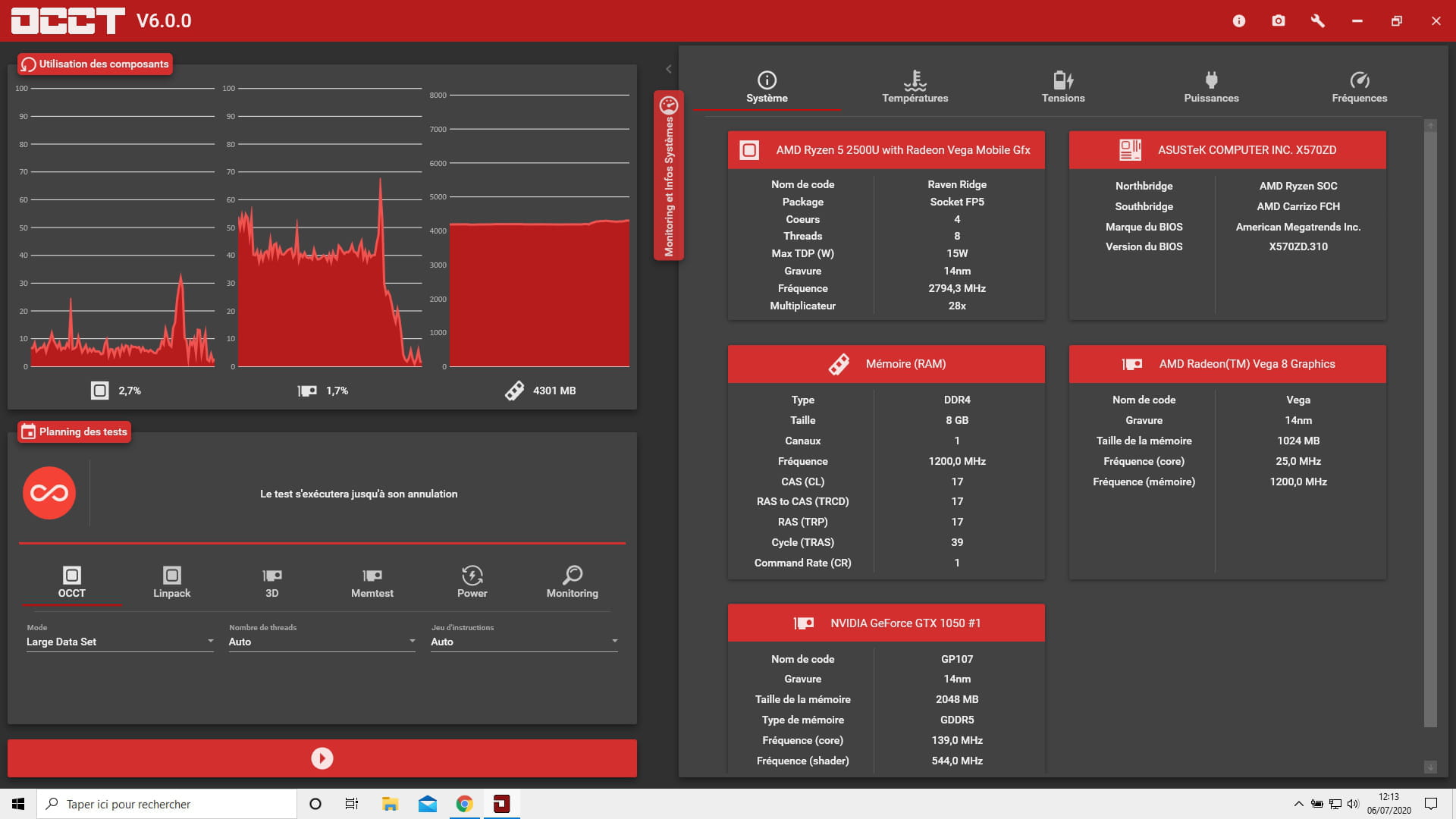Click the memory usage graph

pos(539,231)
